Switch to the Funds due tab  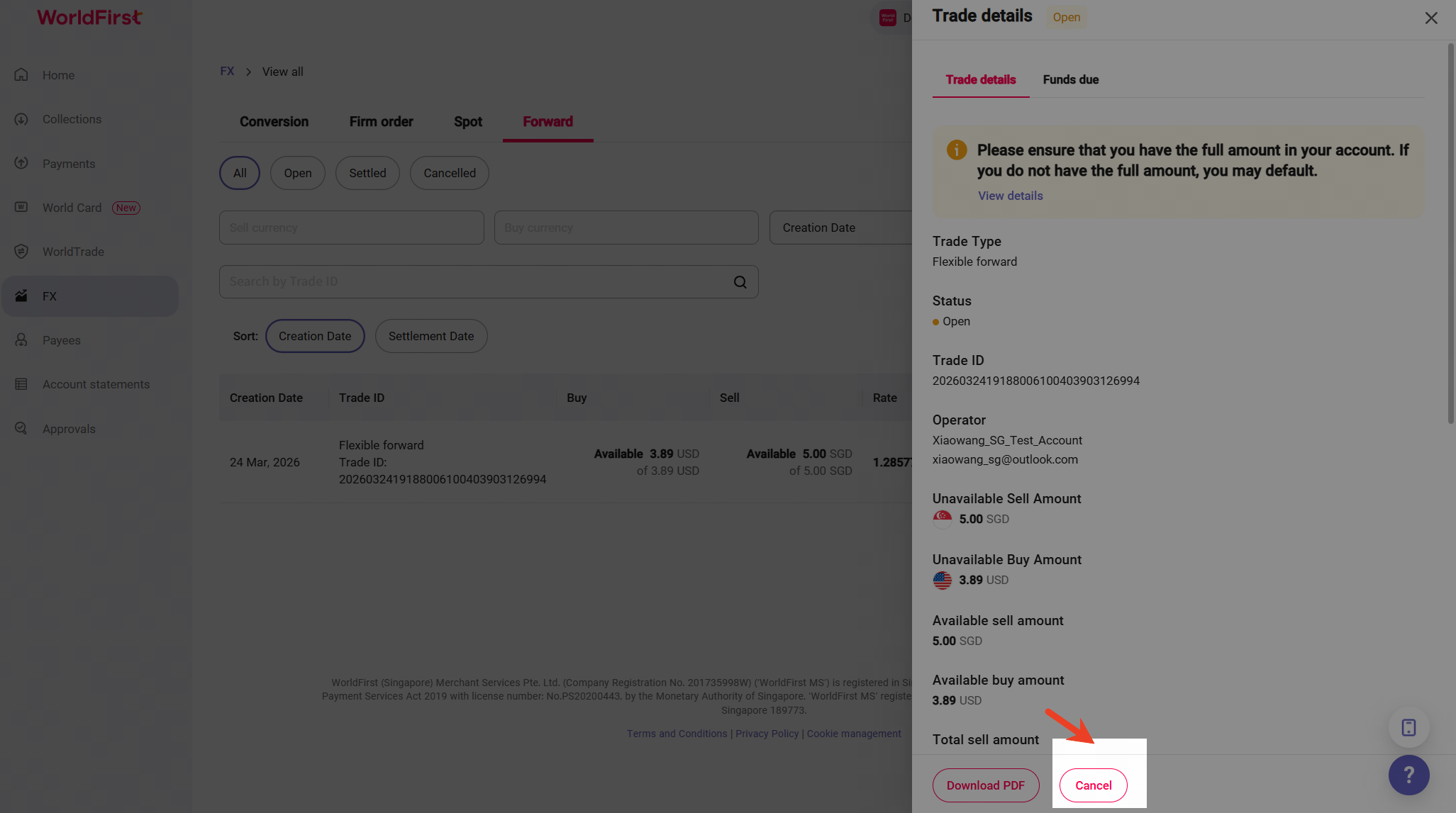[1070, 79]
